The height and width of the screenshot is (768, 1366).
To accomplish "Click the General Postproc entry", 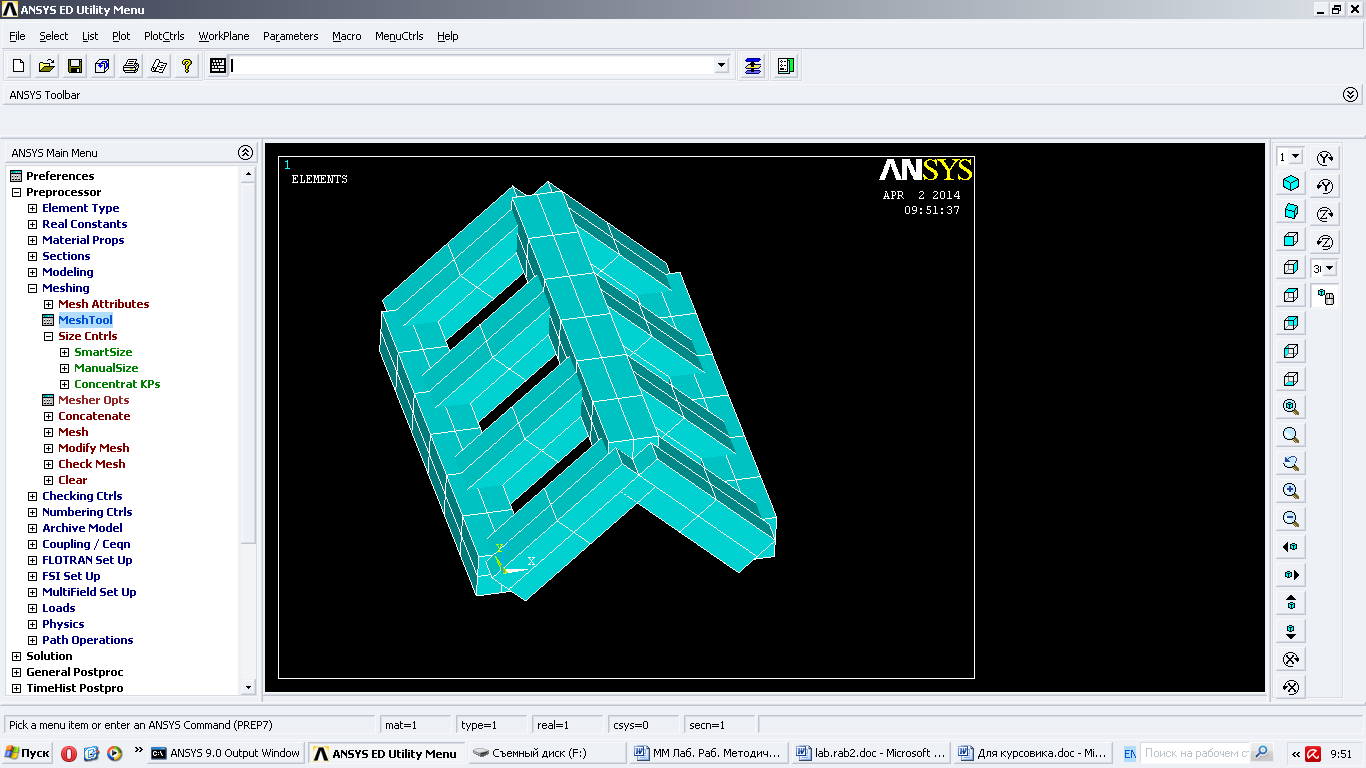I will tap(75, 672).
